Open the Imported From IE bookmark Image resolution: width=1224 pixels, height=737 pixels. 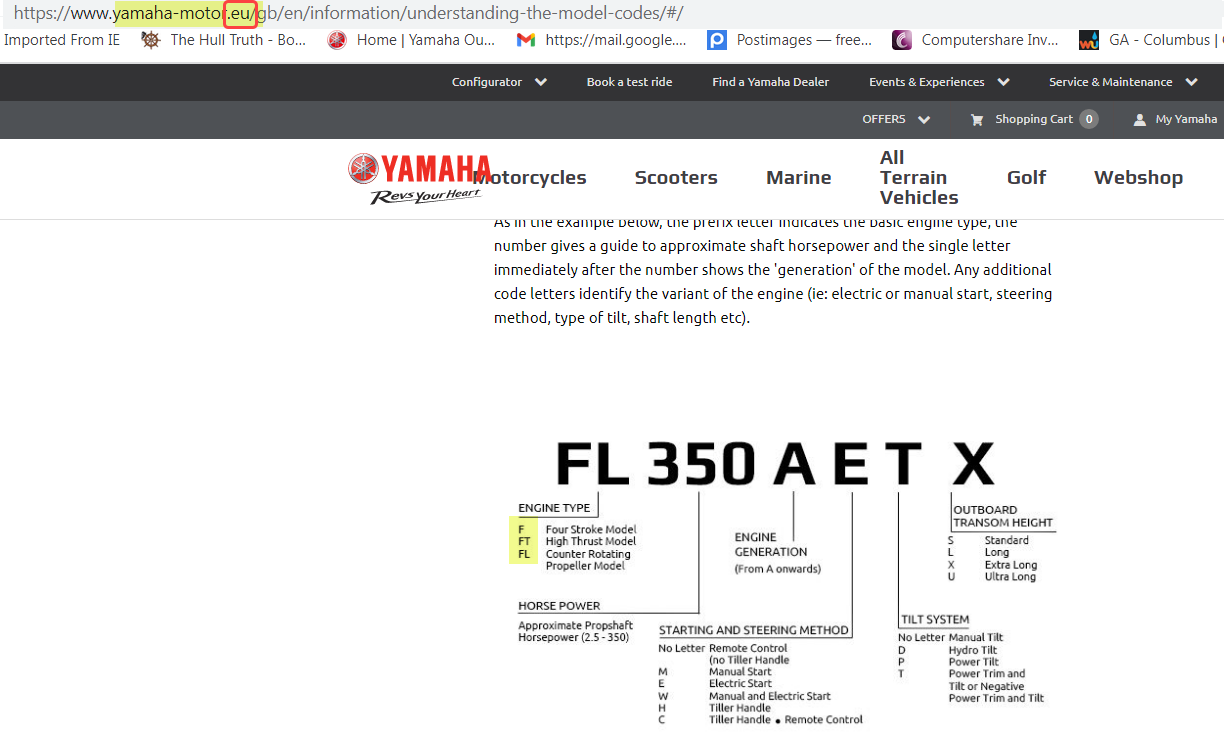click(62, 40)
